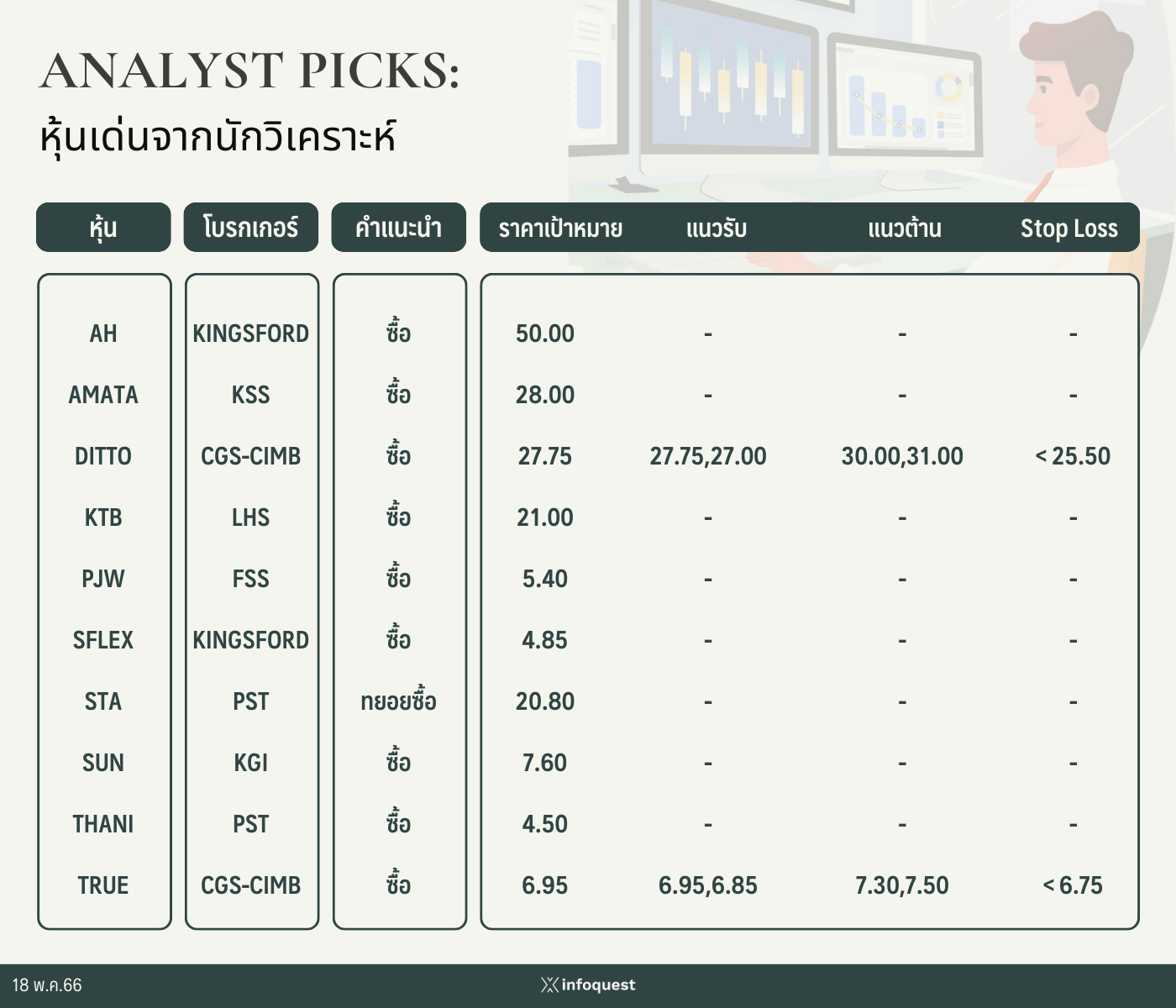Image resolution: width=1176 pixels, height=1008 pixels.
Task: Click the infoquest logo in the footer
Action: [588, 984]
